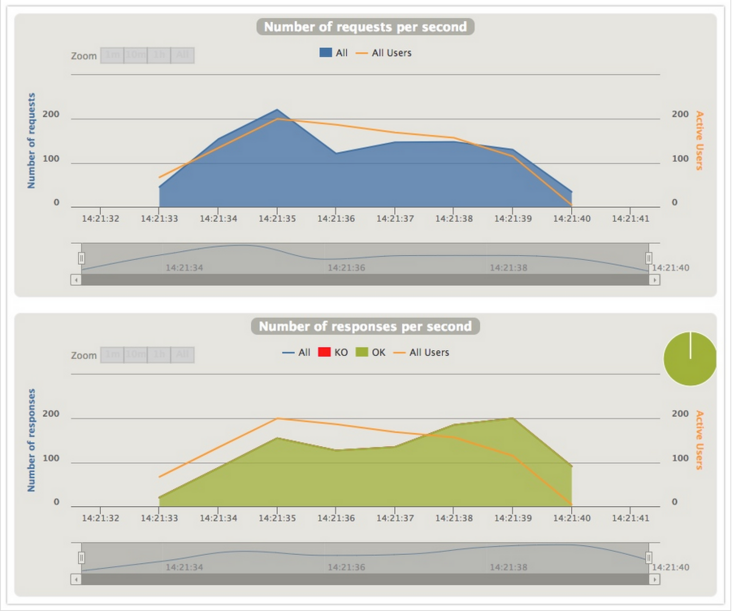The width and height of the screenshot is (732, 611).
Task: Toggle the KO series legend item
Action: 333,352
